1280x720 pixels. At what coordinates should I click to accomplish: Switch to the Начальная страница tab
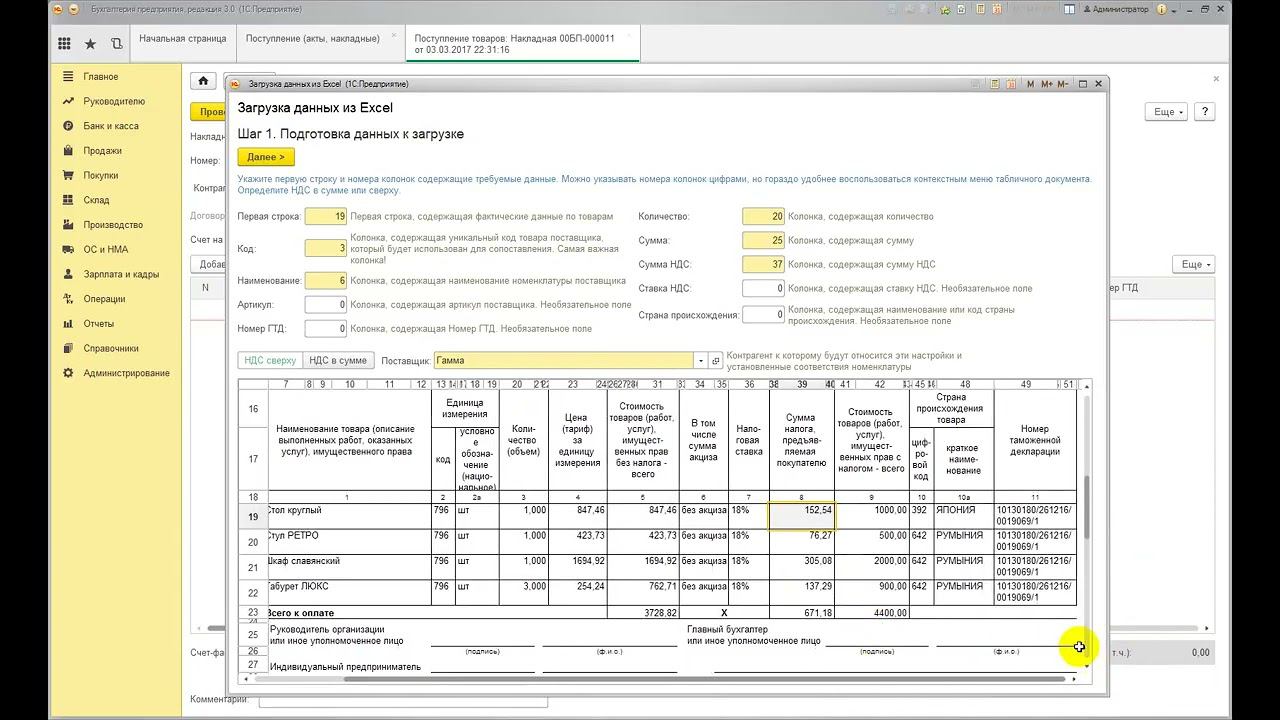pyautogui.click(x=183, y=39)
